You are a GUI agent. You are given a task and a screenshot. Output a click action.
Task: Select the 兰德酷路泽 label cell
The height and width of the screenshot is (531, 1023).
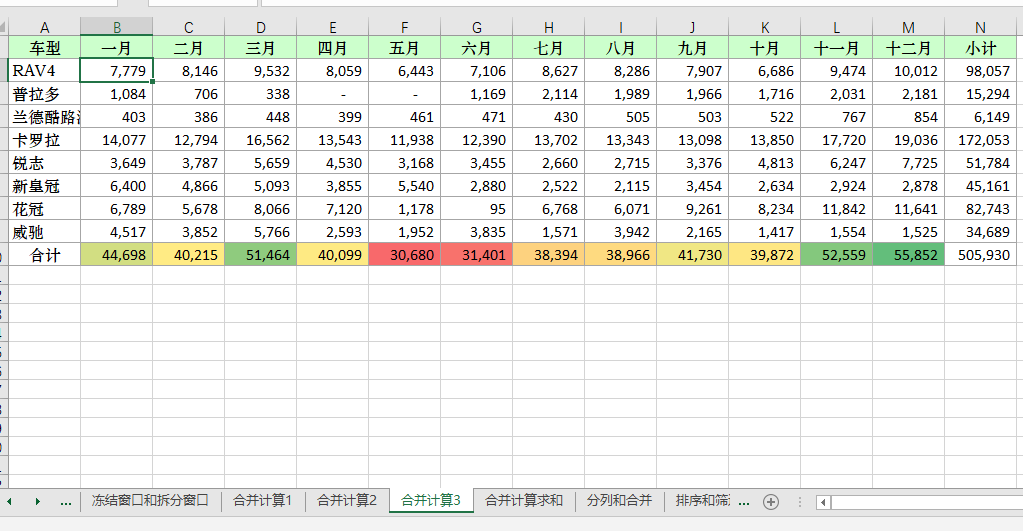(44, 117)
